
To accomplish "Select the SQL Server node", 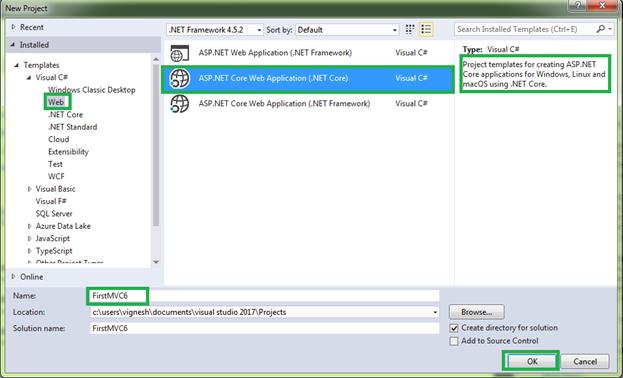I will pos(54,214).
